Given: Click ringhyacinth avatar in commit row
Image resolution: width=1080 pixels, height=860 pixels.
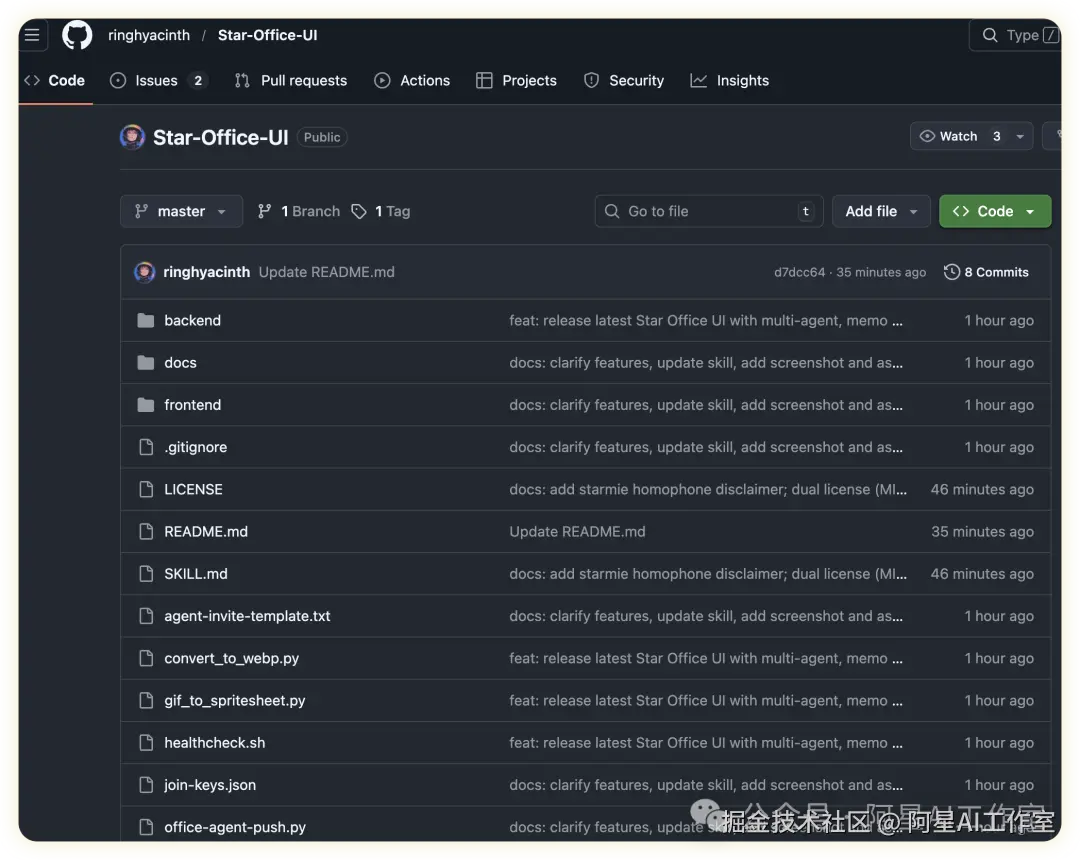Looking at the screenshot, I should (x=145, y=272).
